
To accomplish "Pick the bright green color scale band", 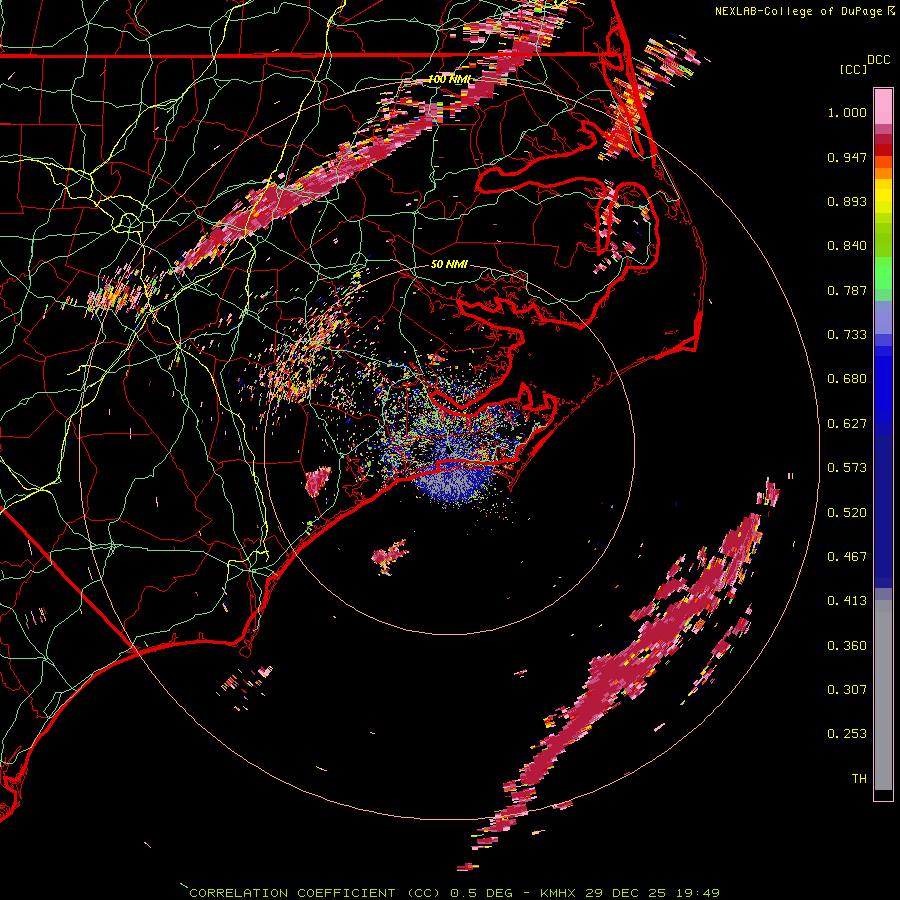I will click(x=883, y=273).
